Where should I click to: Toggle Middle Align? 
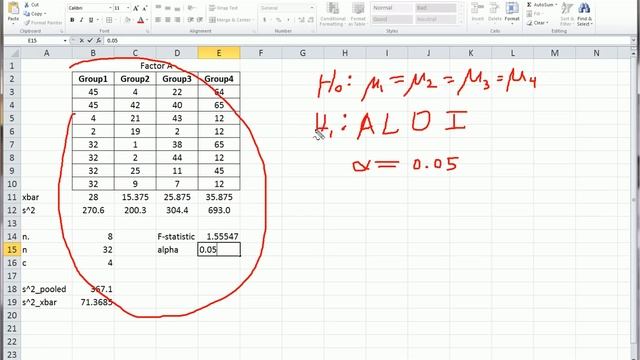[168, 8]
